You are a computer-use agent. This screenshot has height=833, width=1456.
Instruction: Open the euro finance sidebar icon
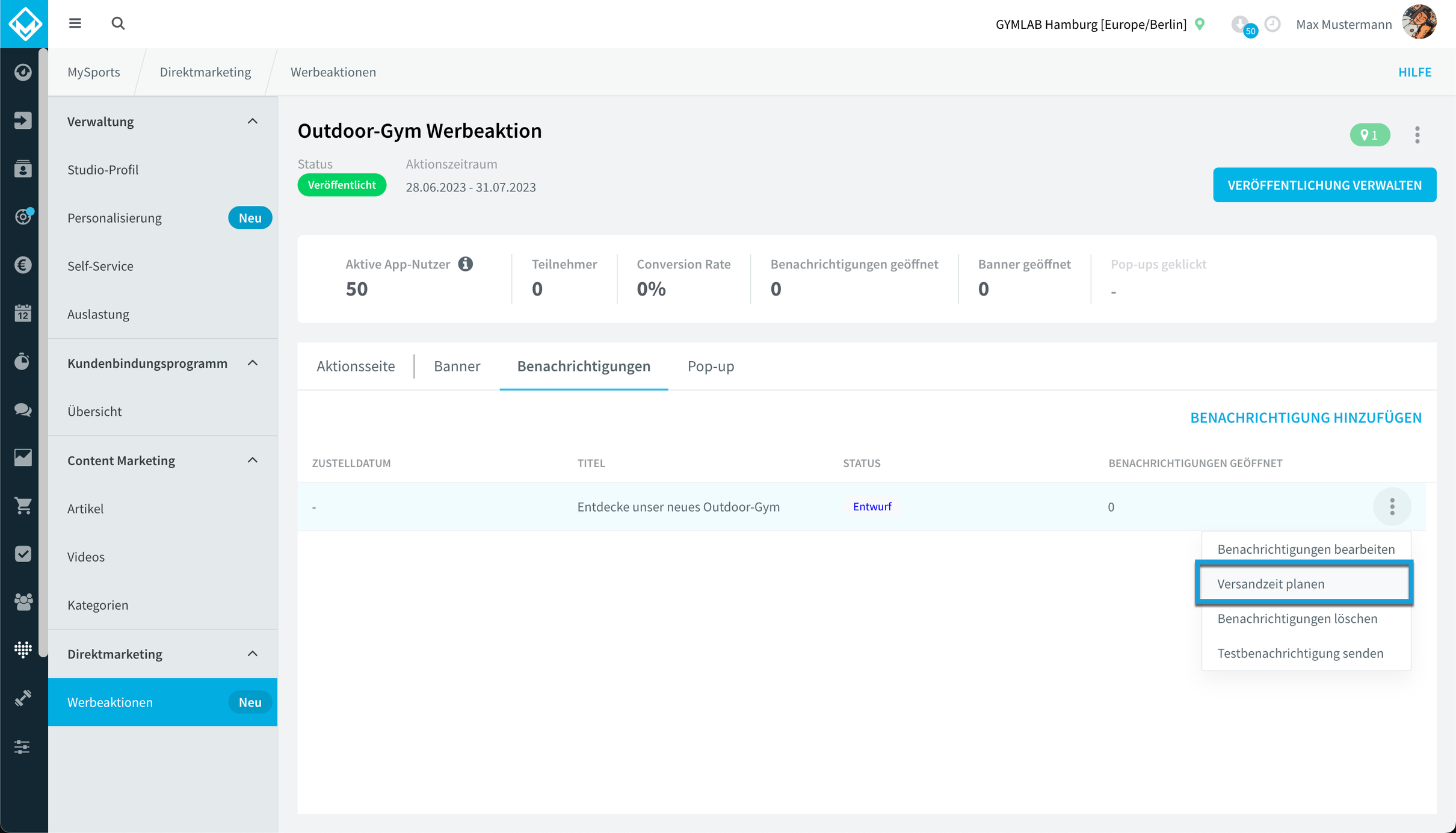pyautogui.click(x=23, y=265)
